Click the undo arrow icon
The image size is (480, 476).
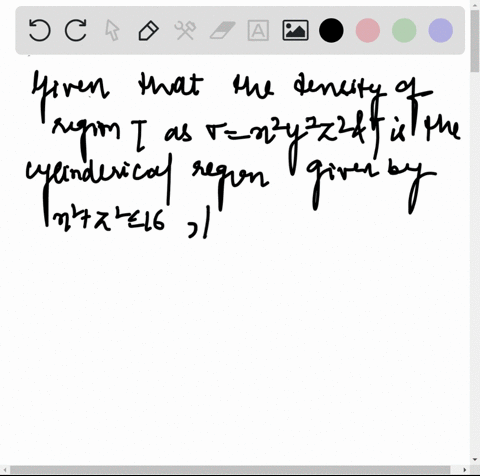[x=40, y=30]
